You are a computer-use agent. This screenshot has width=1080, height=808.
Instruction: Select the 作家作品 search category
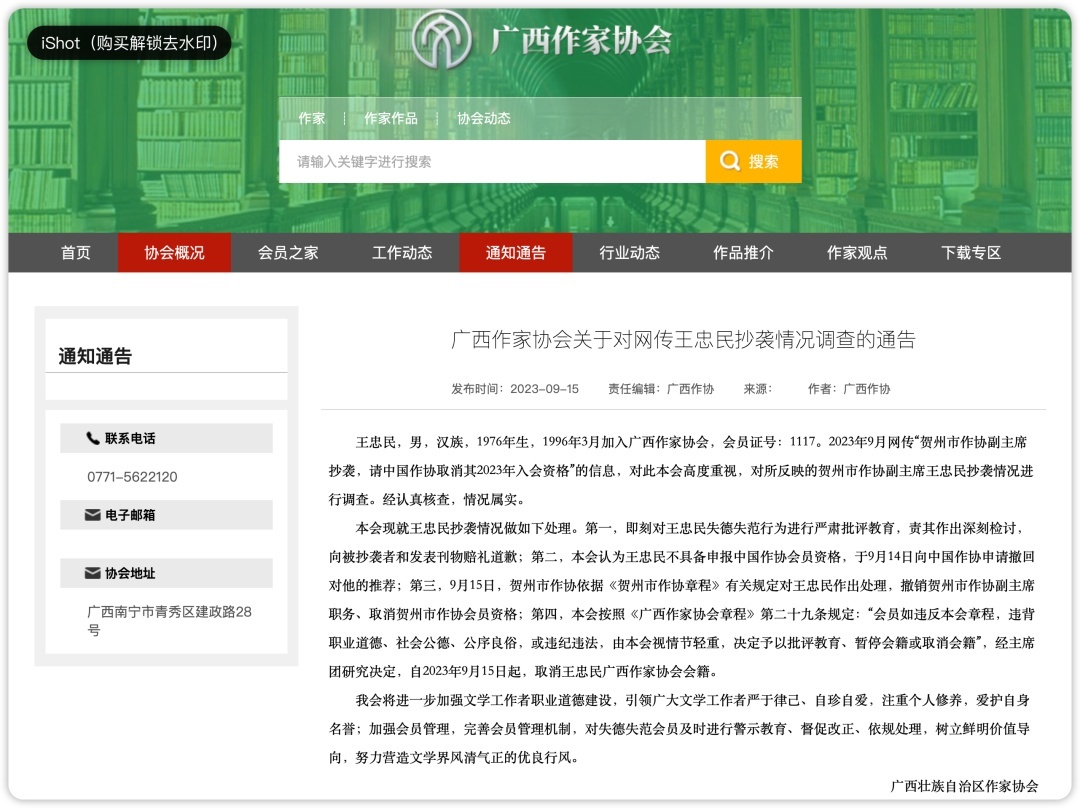coord(390,118)
